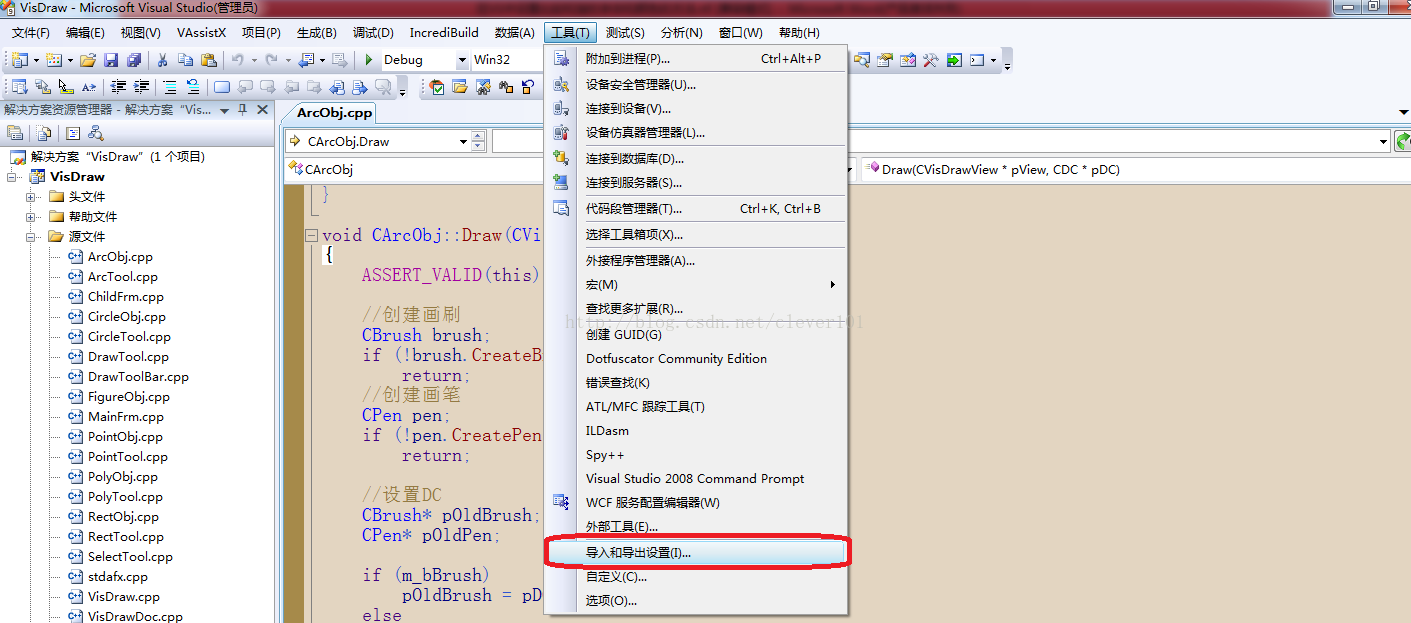Pin the Solution Explorer panel with auto-hide
The width and height of the screenshot is (1411, 623).
pyautogui.click(x=243, y=110)
